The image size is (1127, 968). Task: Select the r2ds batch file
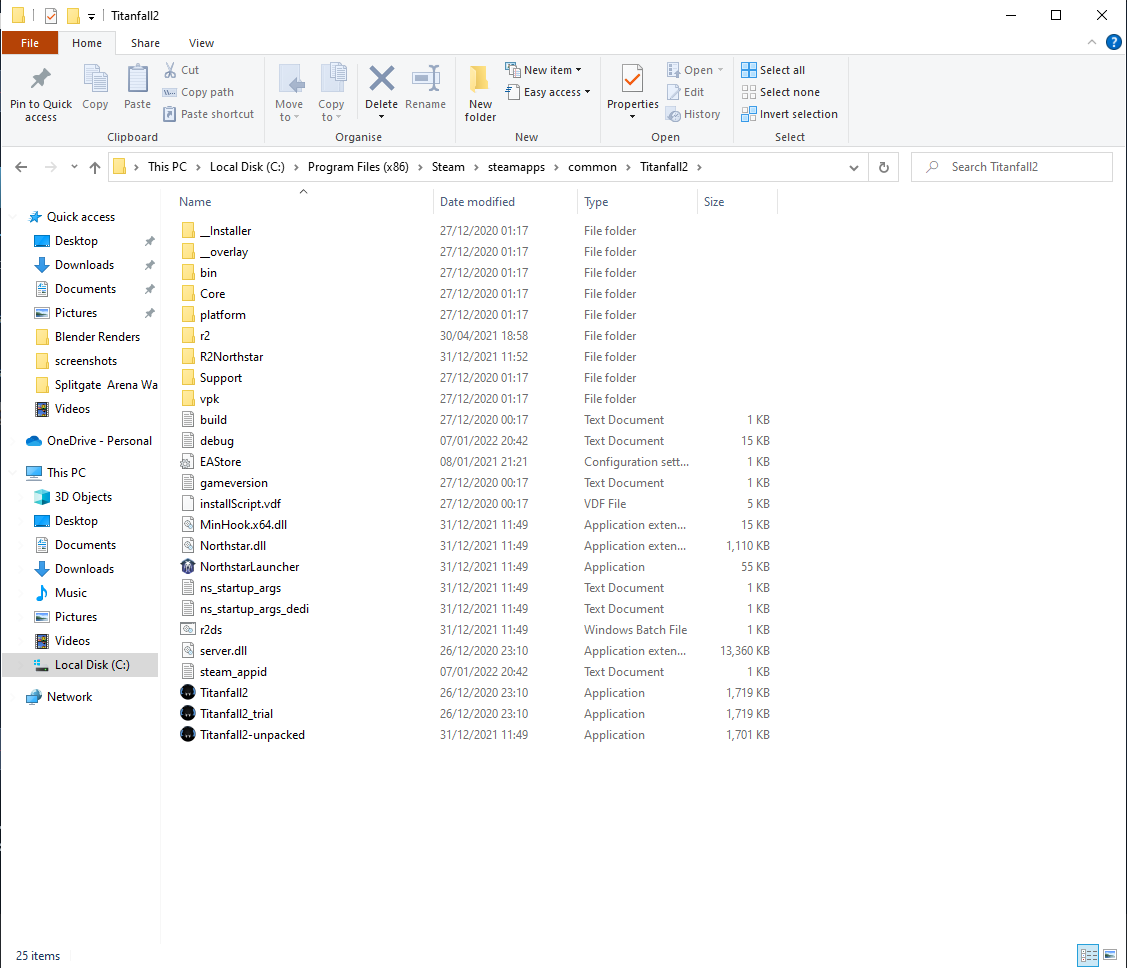(211, 630)
